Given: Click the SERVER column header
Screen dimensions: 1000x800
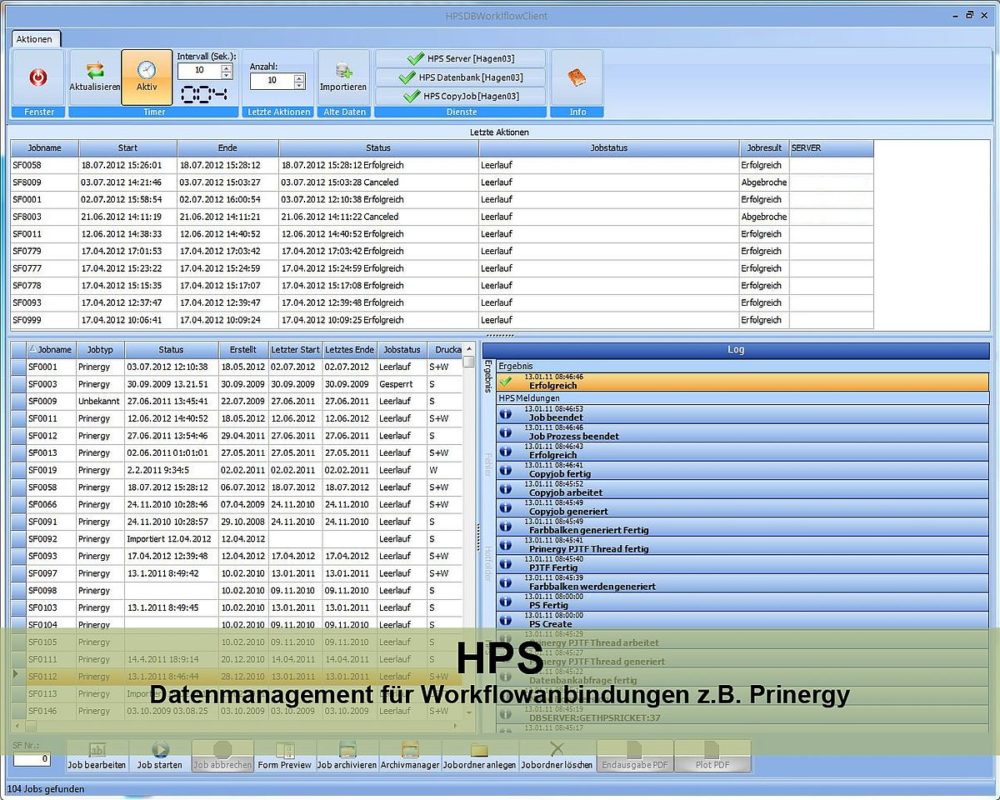Looking at the screenshot, I should pos(831,148).
